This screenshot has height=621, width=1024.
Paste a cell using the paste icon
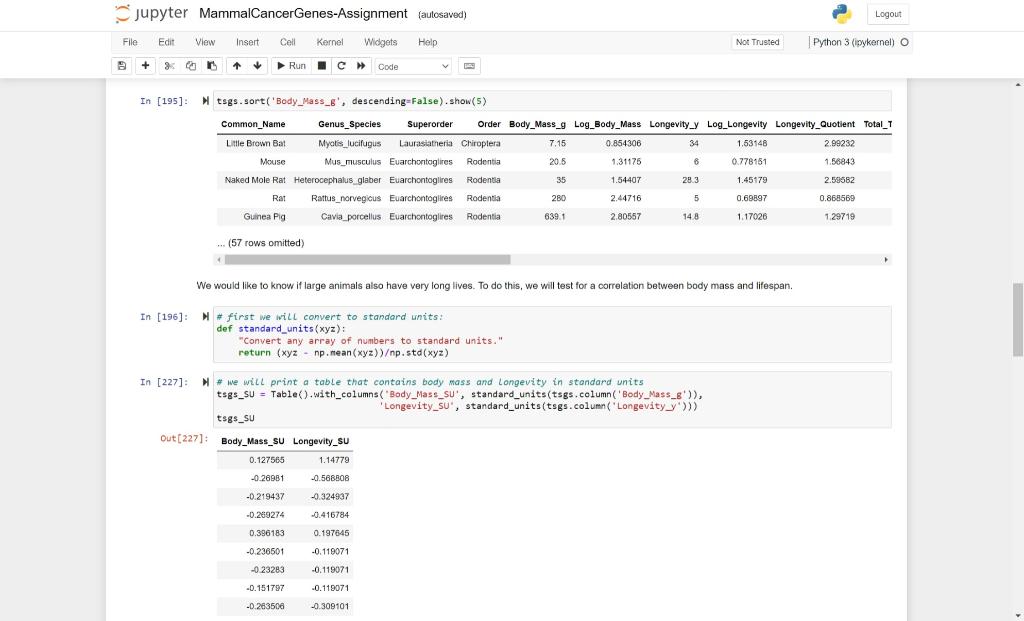click(211, 66)
